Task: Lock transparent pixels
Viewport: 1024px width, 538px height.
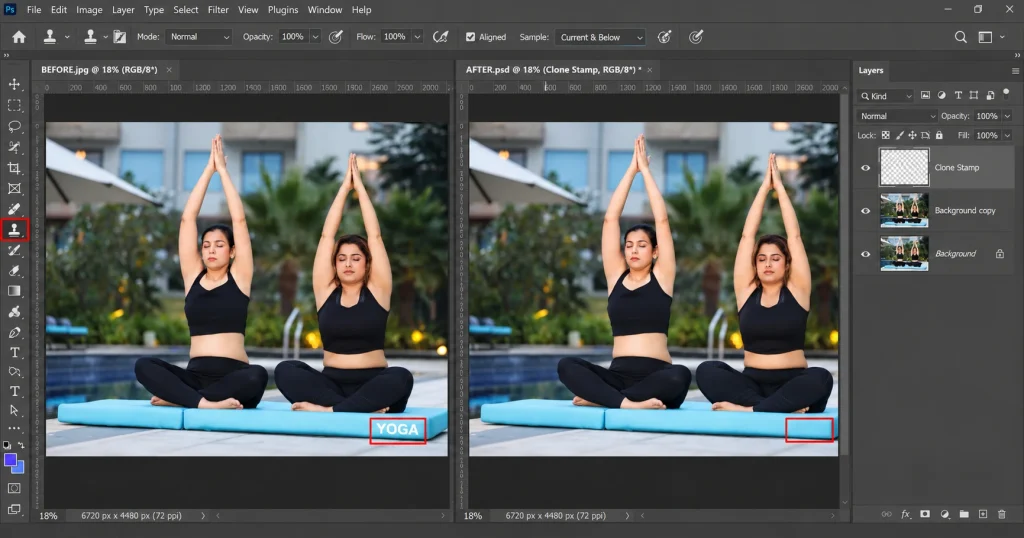Action: 886,135
